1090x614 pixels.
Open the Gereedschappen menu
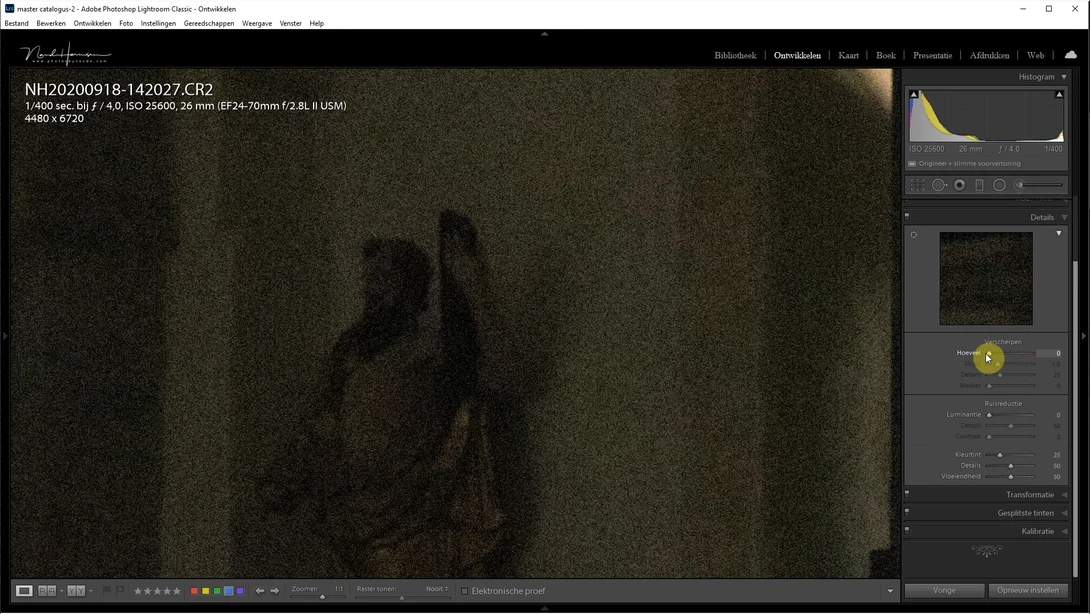209,23
